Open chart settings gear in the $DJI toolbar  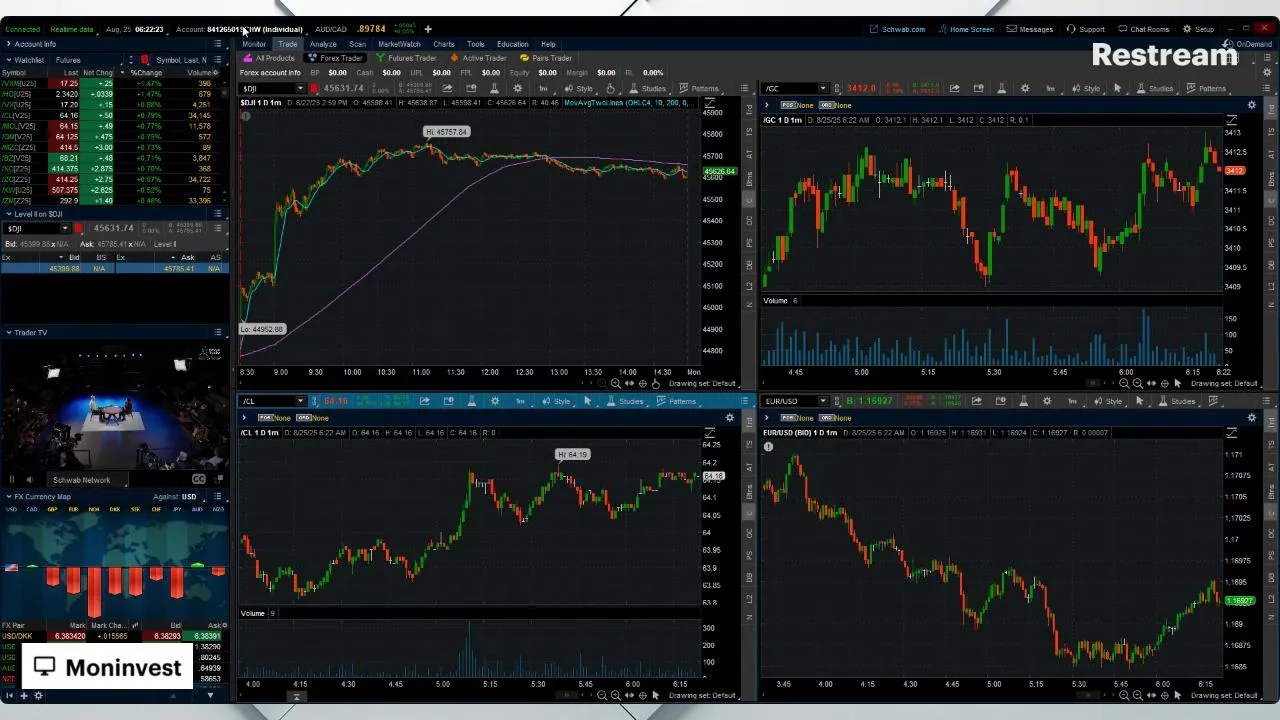click(x=517, y=88)
